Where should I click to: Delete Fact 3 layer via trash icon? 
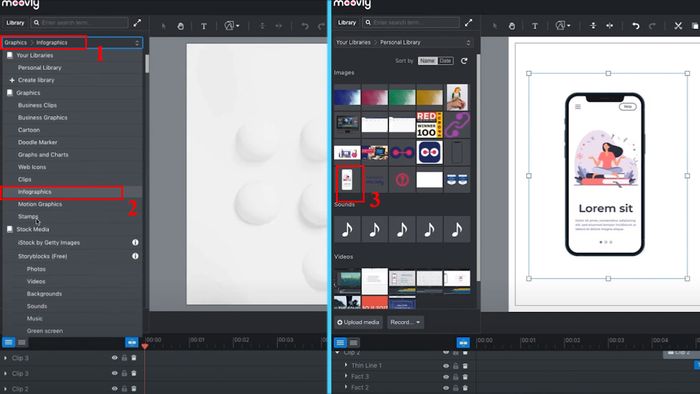465,377
